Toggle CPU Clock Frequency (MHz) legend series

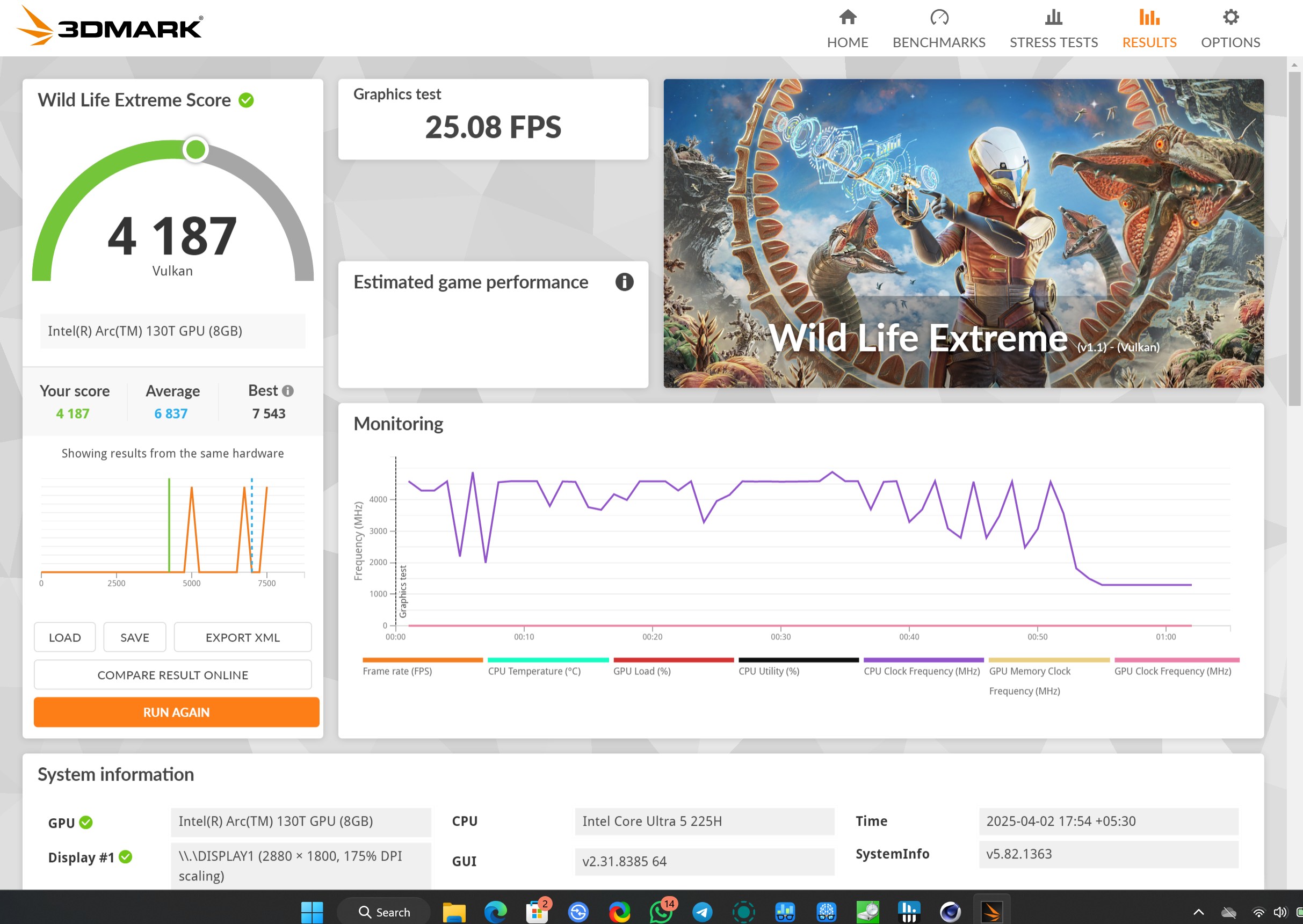coord(923,667)
